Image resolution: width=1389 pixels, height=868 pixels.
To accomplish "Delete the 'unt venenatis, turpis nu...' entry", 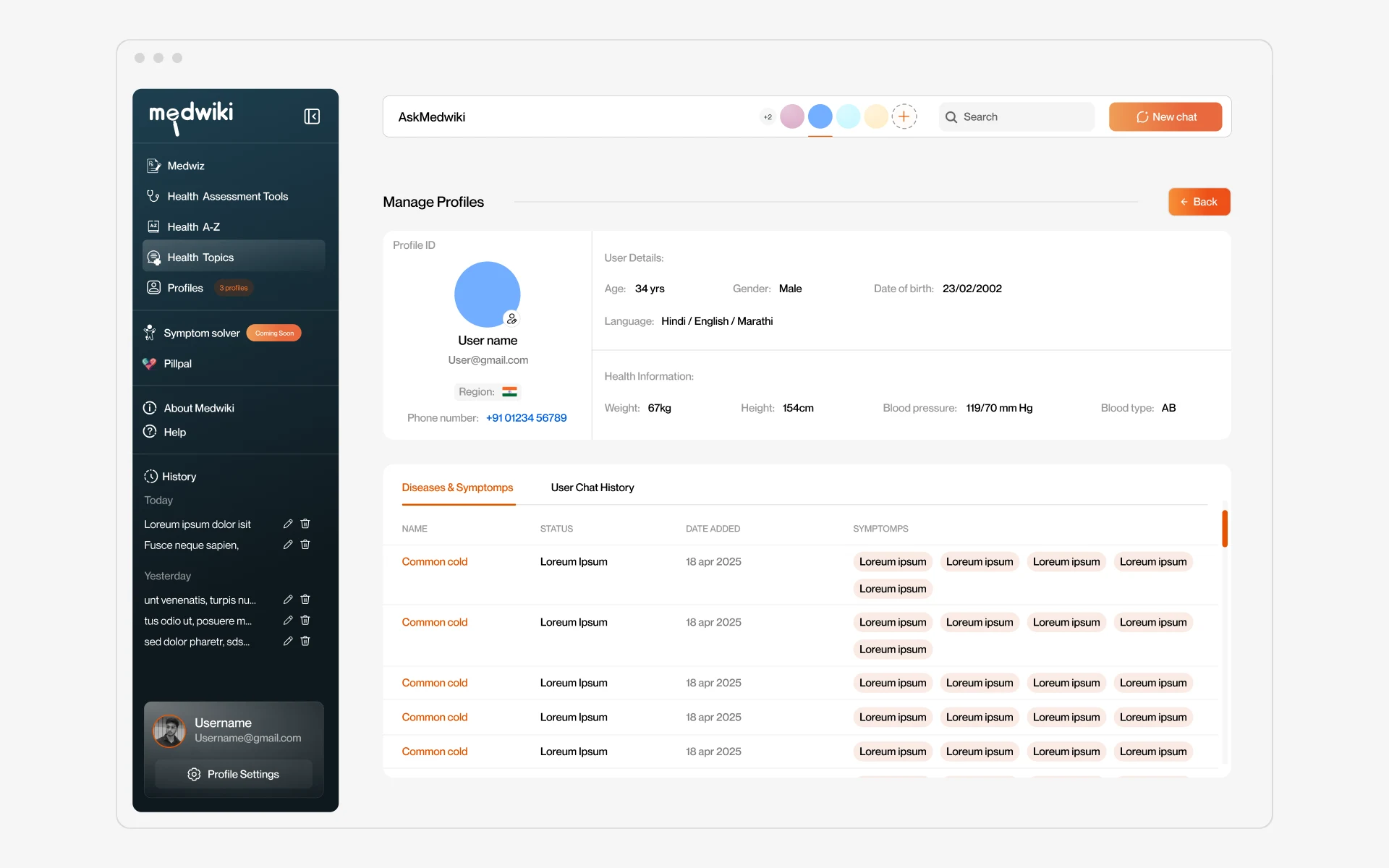I will pyautogui.click(x=305, y=600).
